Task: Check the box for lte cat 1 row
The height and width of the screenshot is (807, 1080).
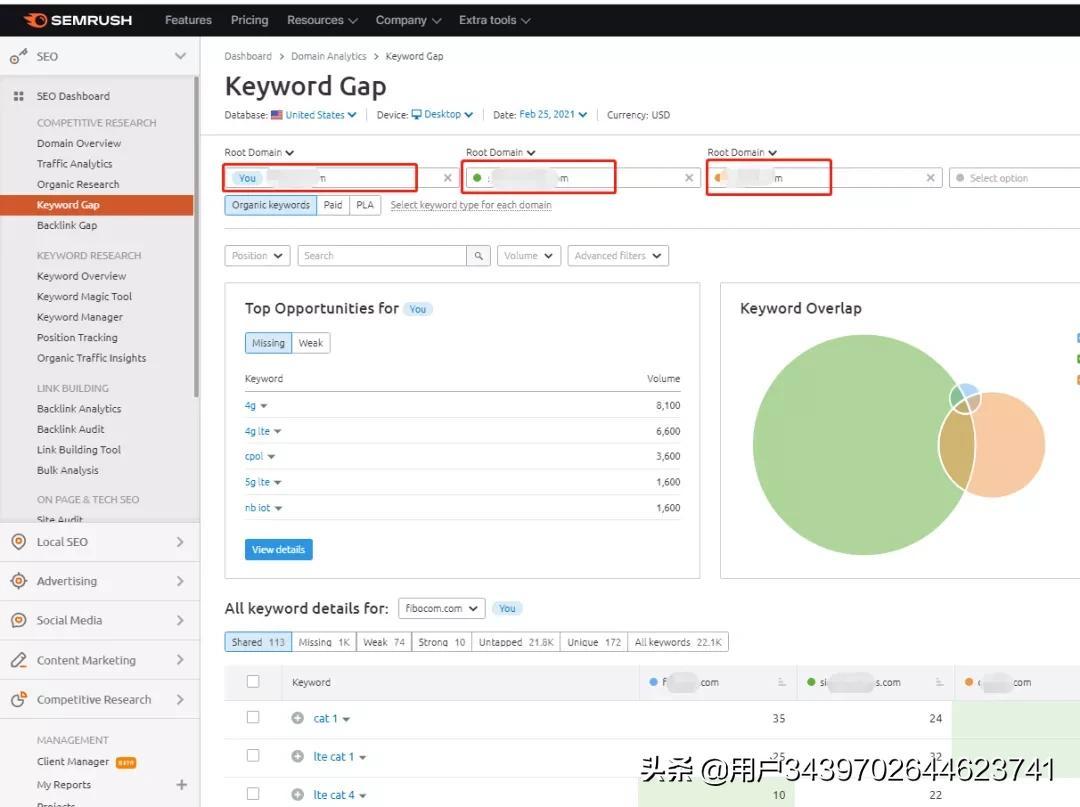Action: click(x=253, y=756)
